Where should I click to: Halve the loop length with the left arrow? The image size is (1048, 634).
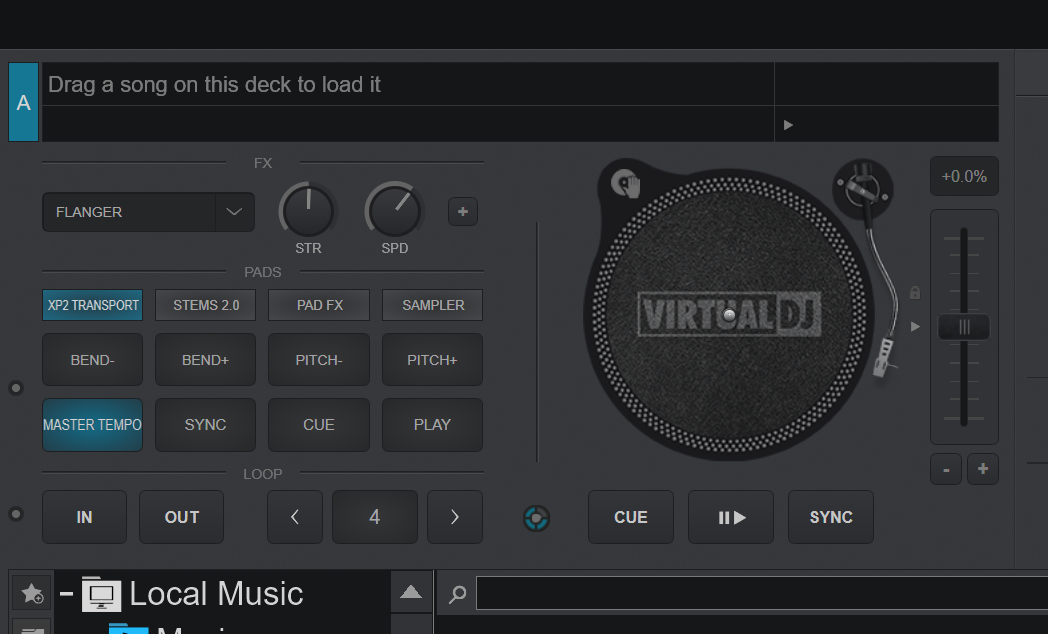point(295,517)
